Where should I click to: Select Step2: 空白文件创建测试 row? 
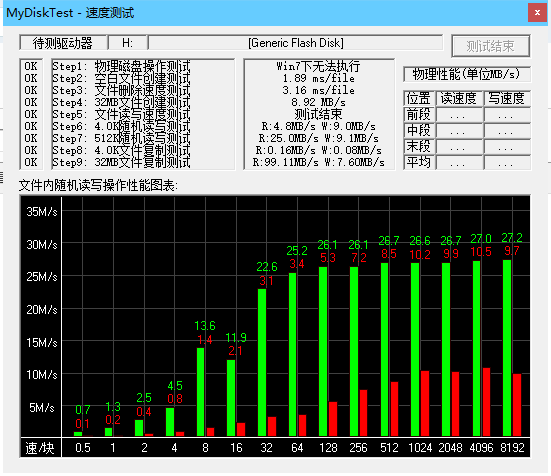click(122, 78)
